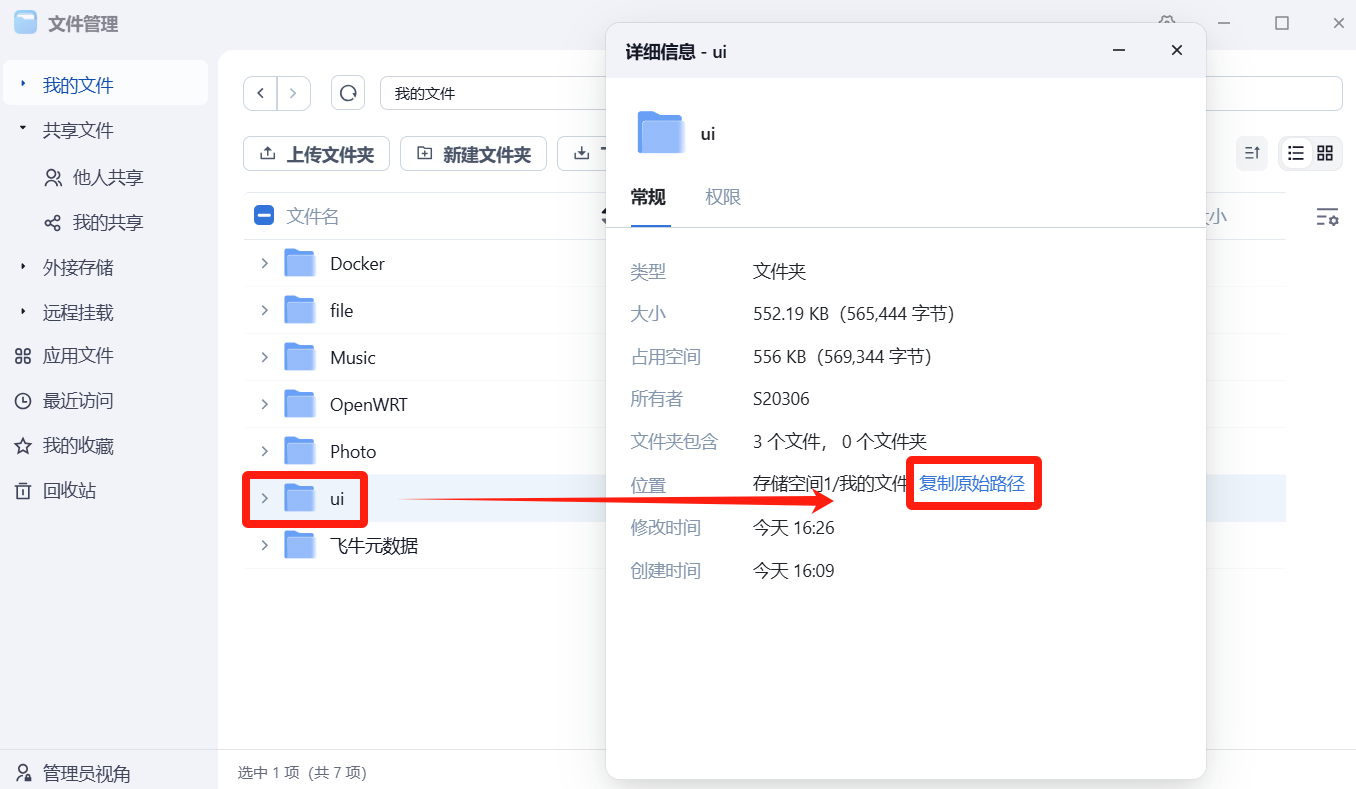1356x789 pixels.
Task: Click the Copy Original Path (复制原始路径) link
Action: pyautogui.click(x=972, y=484)
